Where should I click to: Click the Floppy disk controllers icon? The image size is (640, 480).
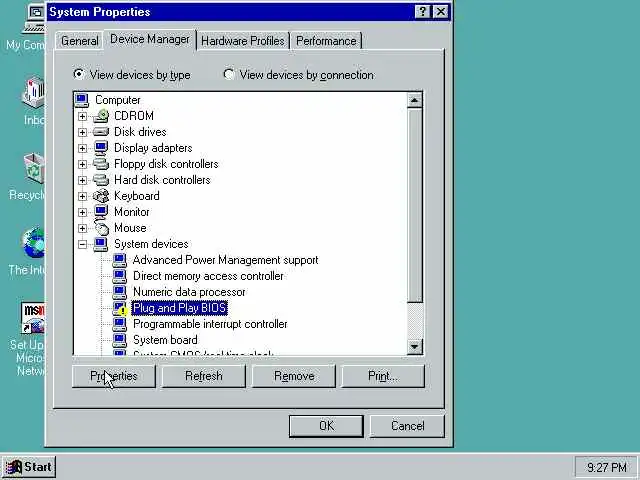(x=101, y=164)
